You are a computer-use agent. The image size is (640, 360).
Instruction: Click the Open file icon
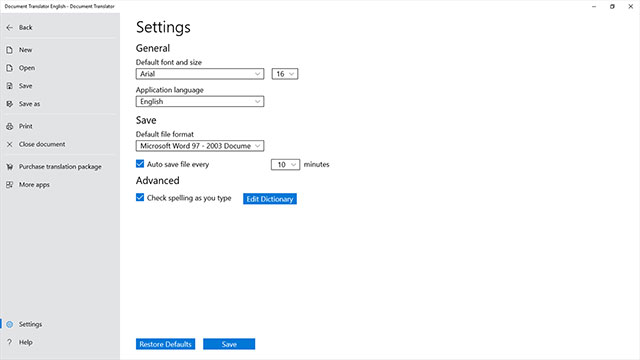9,68
